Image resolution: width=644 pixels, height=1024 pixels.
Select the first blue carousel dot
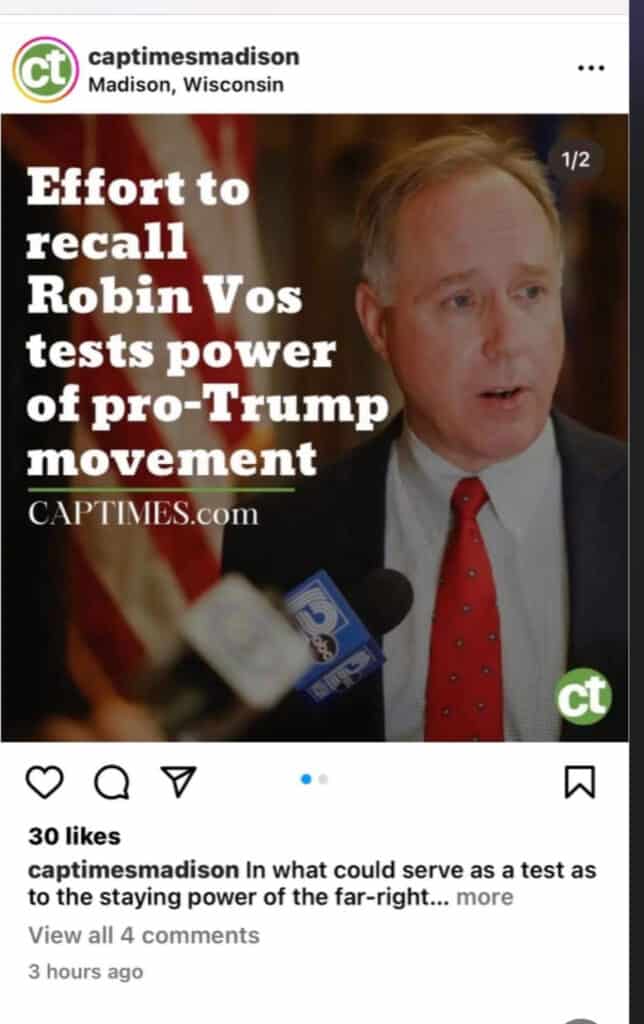click(x=306, y=779)
